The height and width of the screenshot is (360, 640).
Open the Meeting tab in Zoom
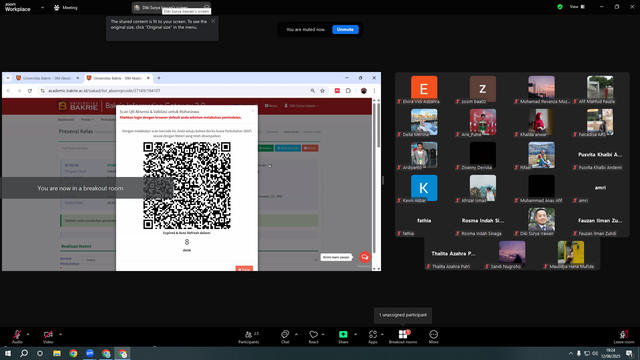[x=66, y=7]
